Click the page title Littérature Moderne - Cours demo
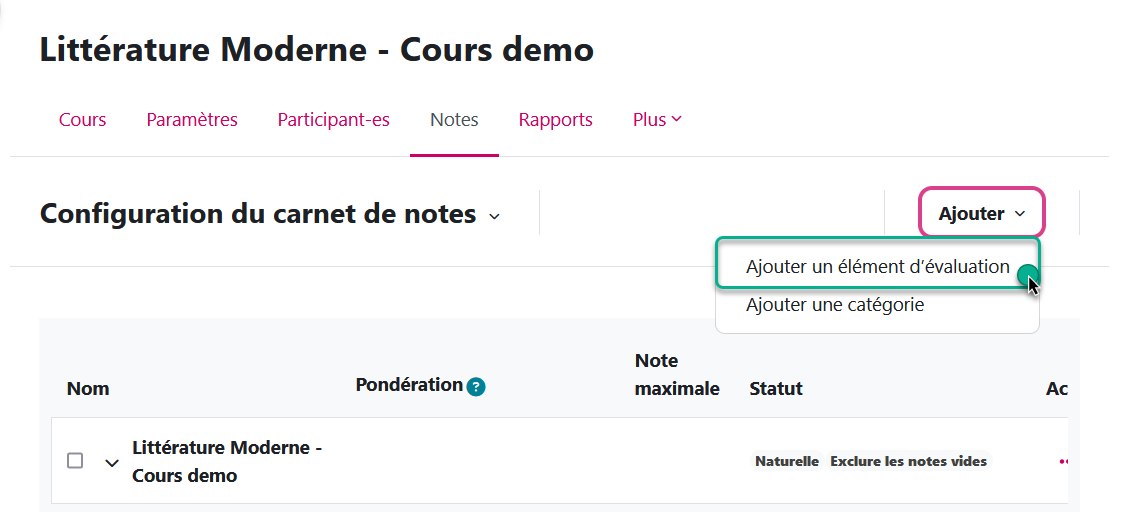 click(316, 49)
